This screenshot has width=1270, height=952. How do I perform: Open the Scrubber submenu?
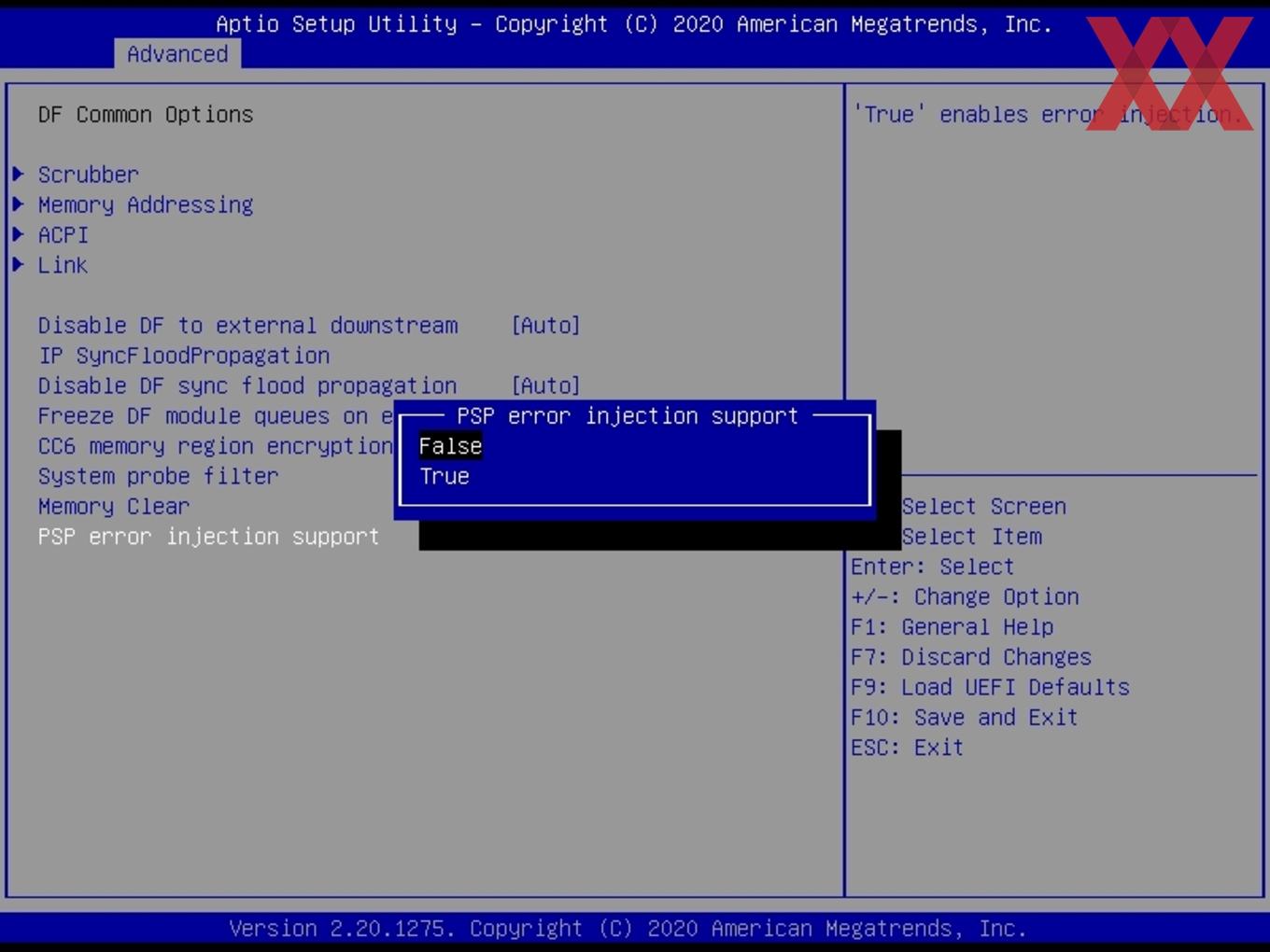pos(88,175)
